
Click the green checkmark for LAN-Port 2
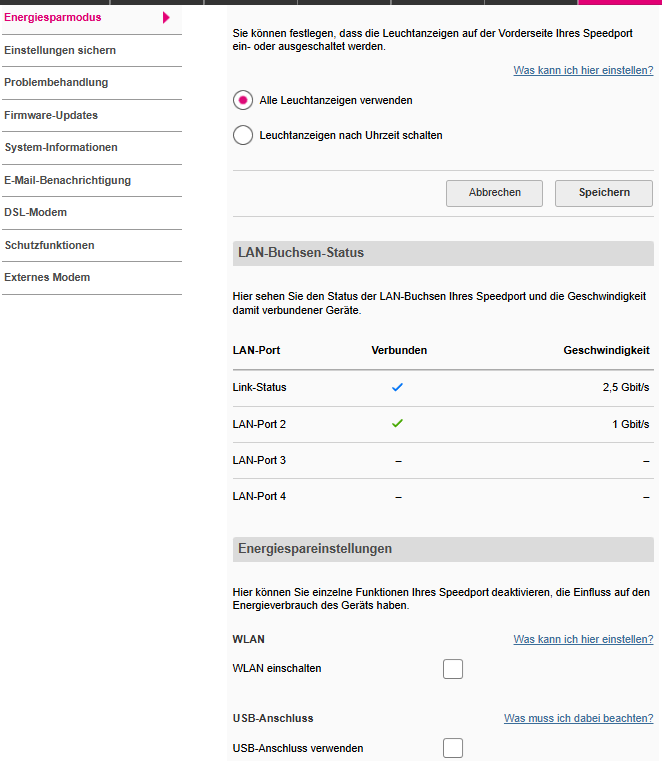(397, 424)
